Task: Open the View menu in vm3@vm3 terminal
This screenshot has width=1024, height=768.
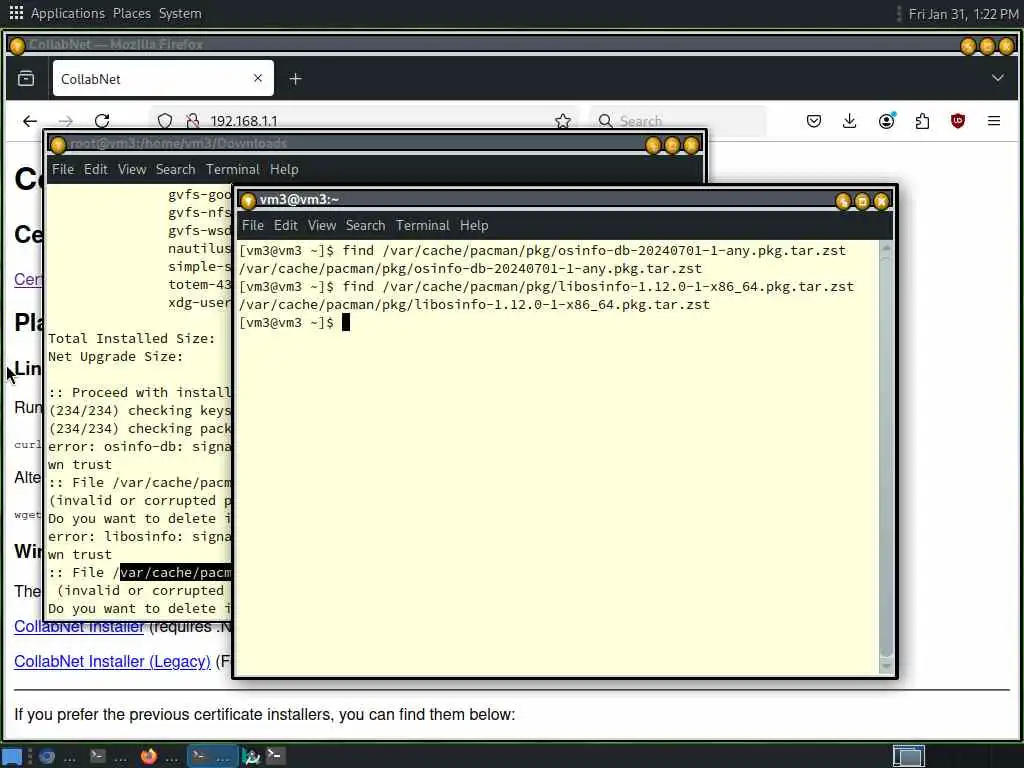Action: [322, 225]
